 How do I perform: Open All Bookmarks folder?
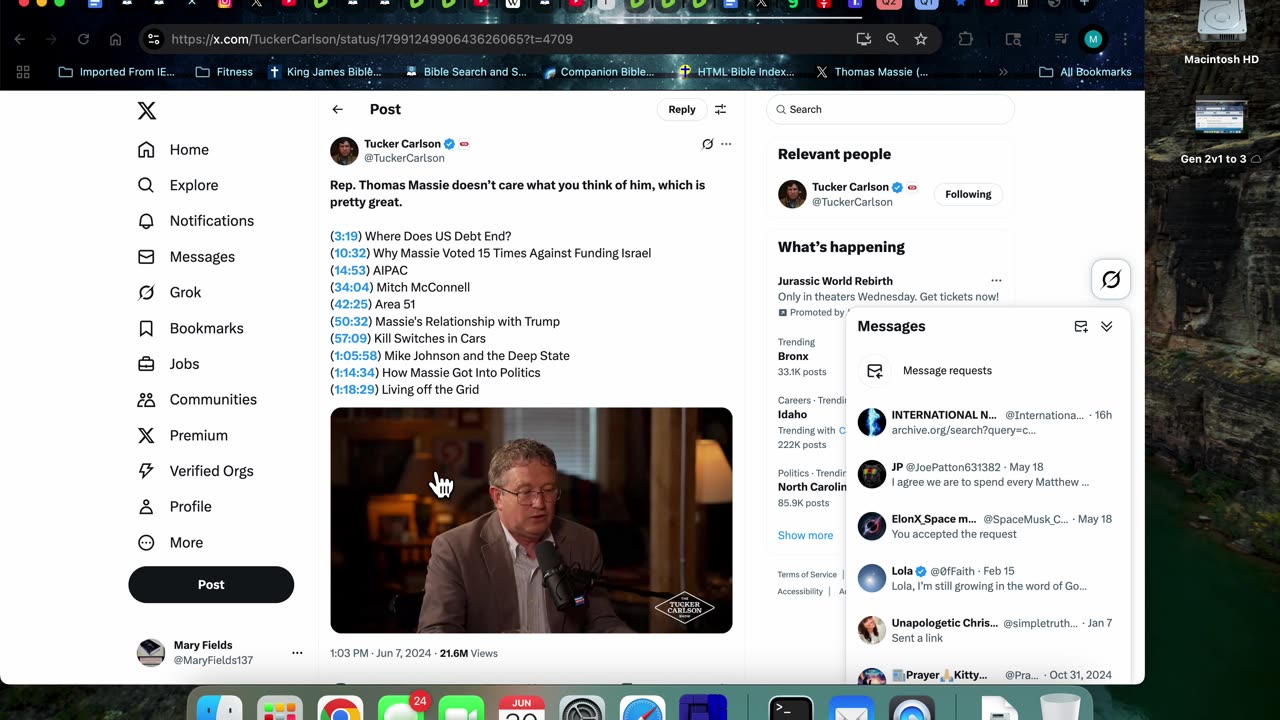pyautogui.click(x=1086, y=72)
